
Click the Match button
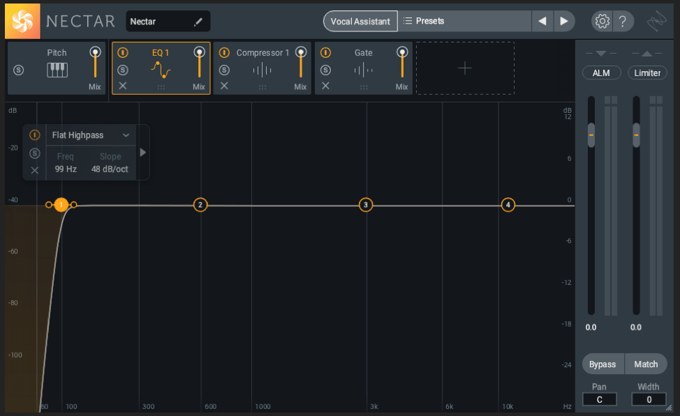pos(646,364)
